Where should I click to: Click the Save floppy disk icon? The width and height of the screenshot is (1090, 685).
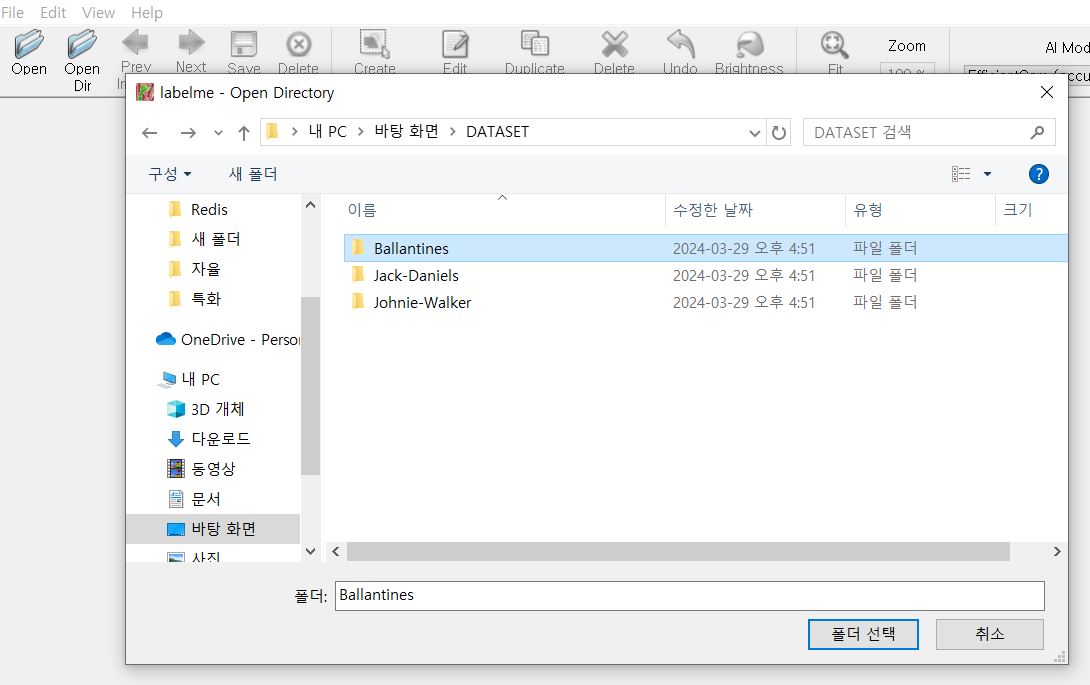tap(244, 44)
